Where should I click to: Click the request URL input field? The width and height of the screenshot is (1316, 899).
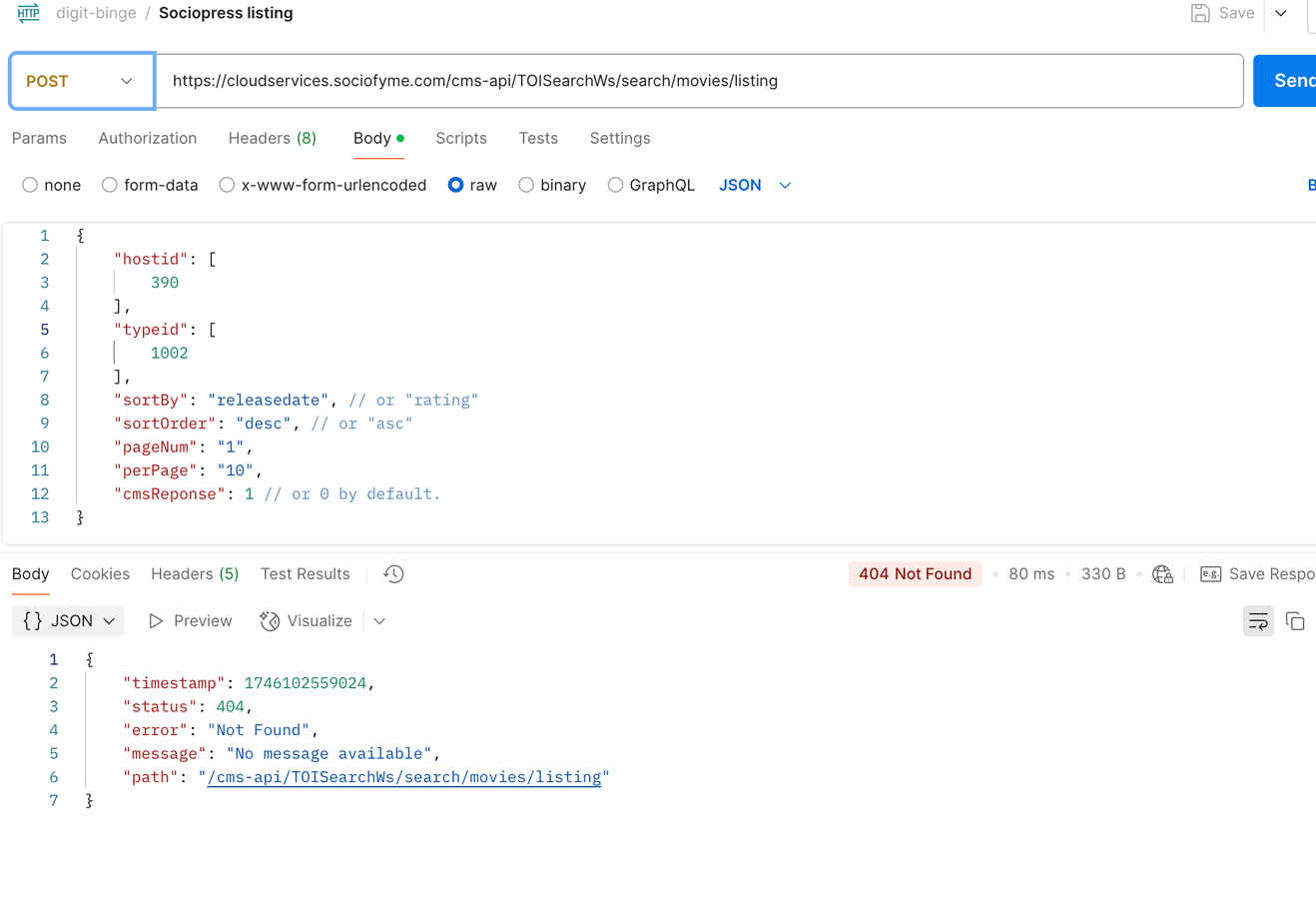699,81
